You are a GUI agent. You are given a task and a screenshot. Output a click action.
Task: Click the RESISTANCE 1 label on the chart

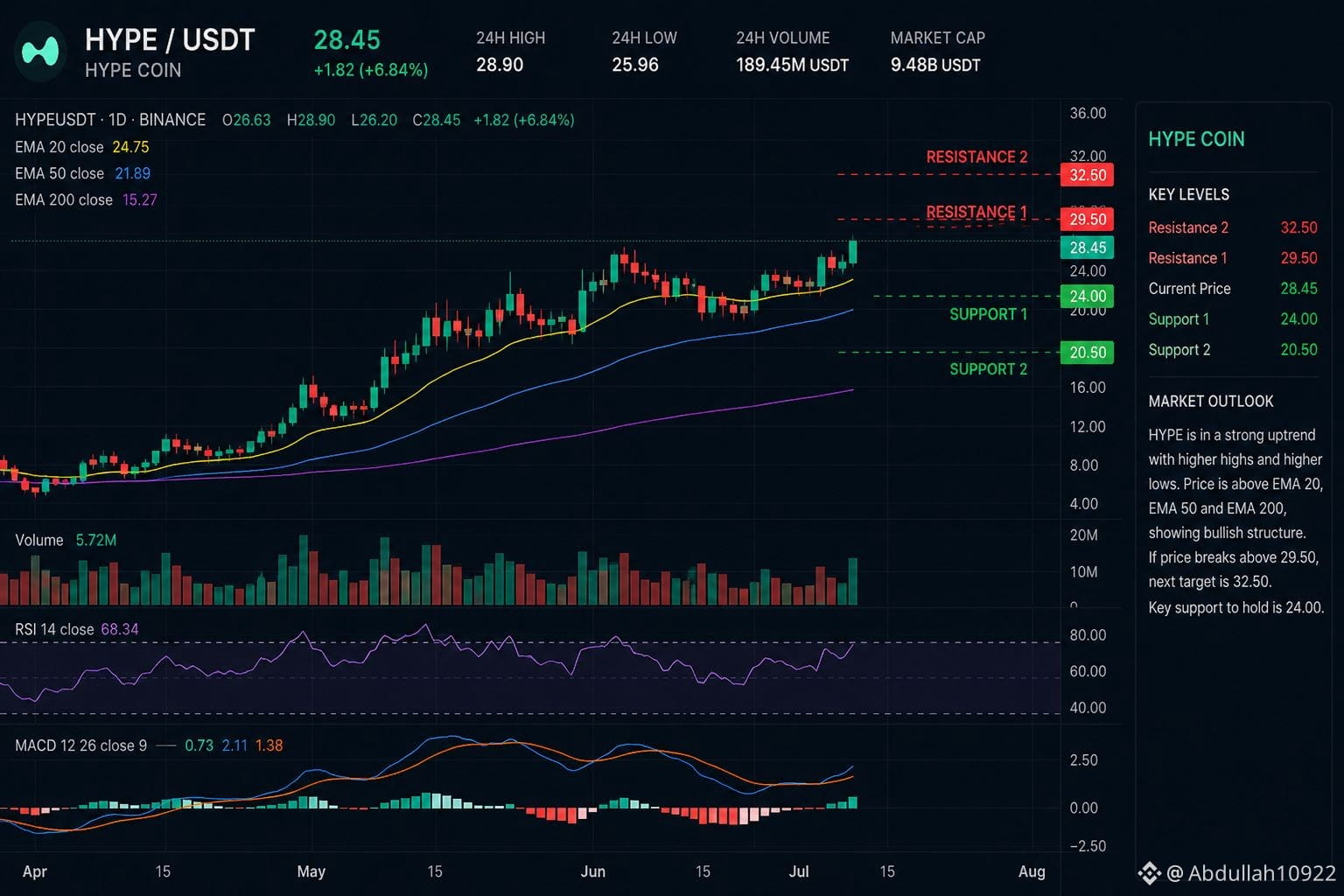click(976, 212)
